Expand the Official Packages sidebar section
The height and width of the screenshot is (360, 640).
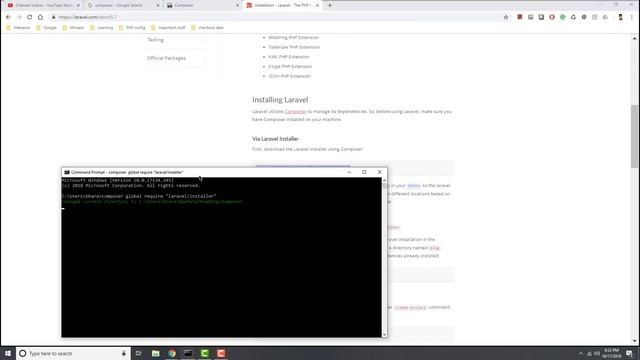(x=176, y=58)
